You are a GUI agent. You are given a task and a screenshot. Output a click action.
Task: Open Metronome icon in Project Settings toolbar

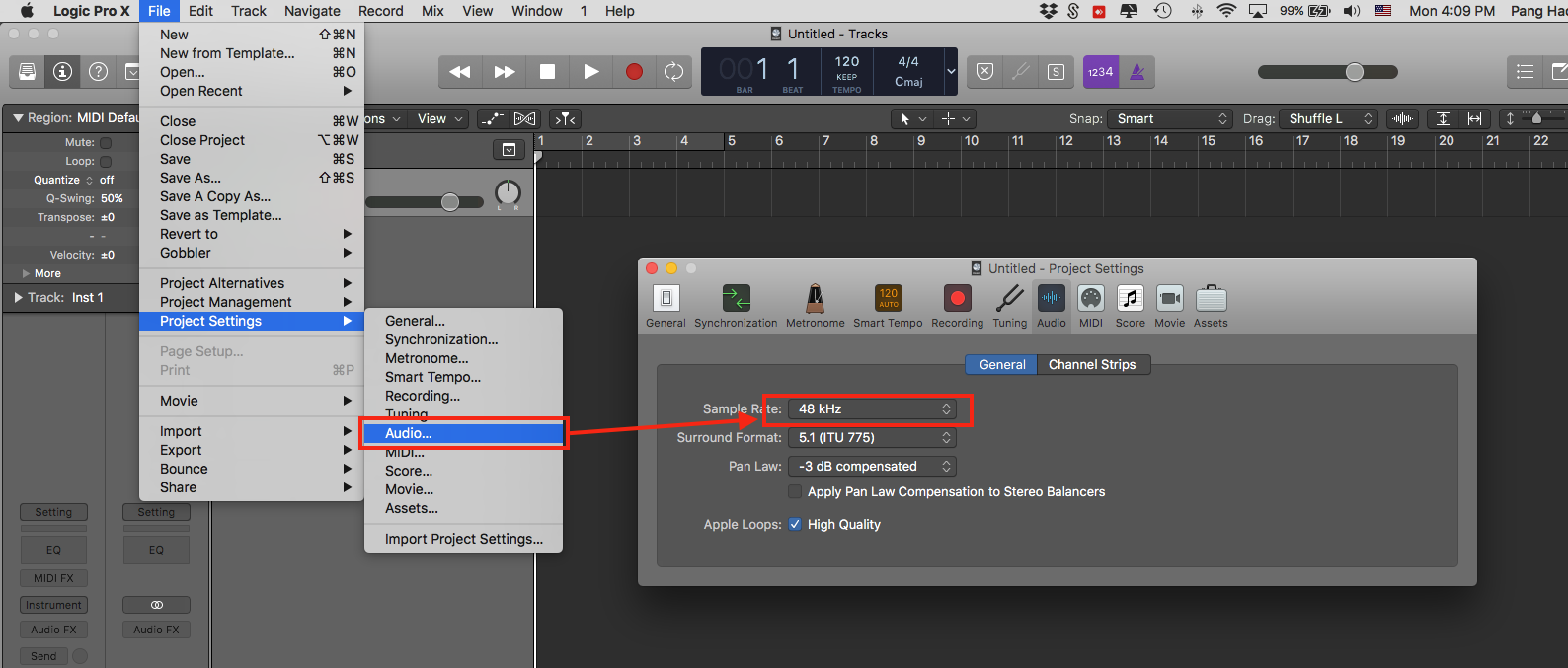click(815, 305)
